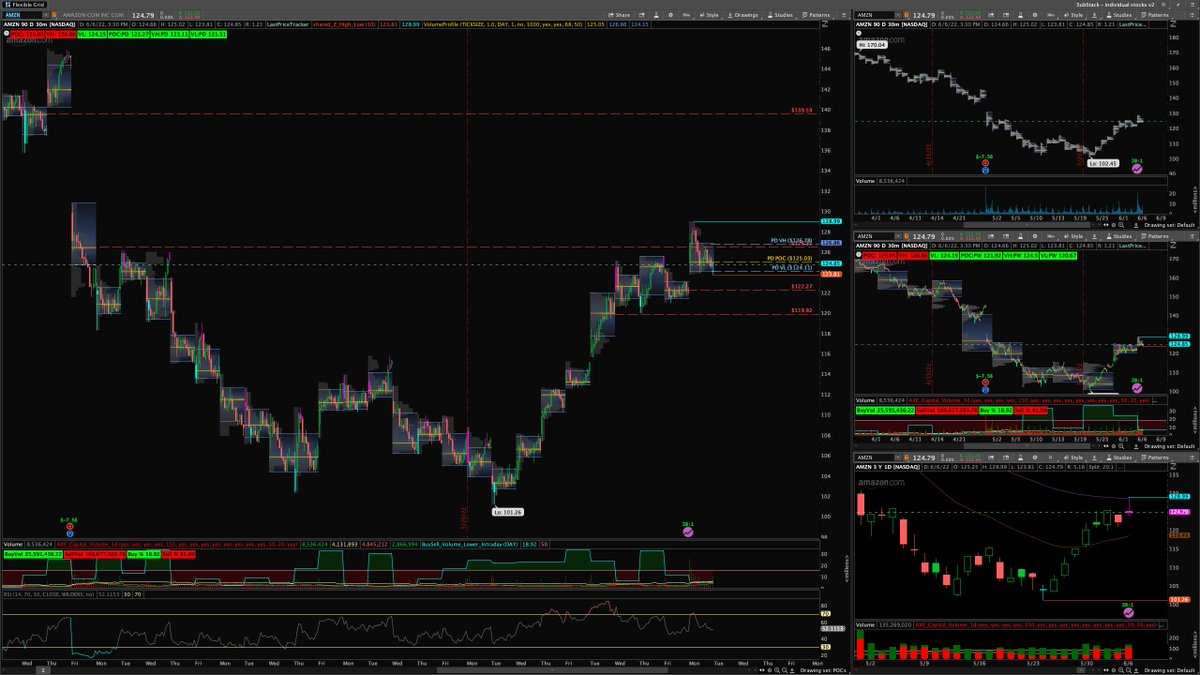1200x675 pixels.
Task: Click Lo: 102.45 price bubble in top-right chart
Action: click(x=1103, y=162)
